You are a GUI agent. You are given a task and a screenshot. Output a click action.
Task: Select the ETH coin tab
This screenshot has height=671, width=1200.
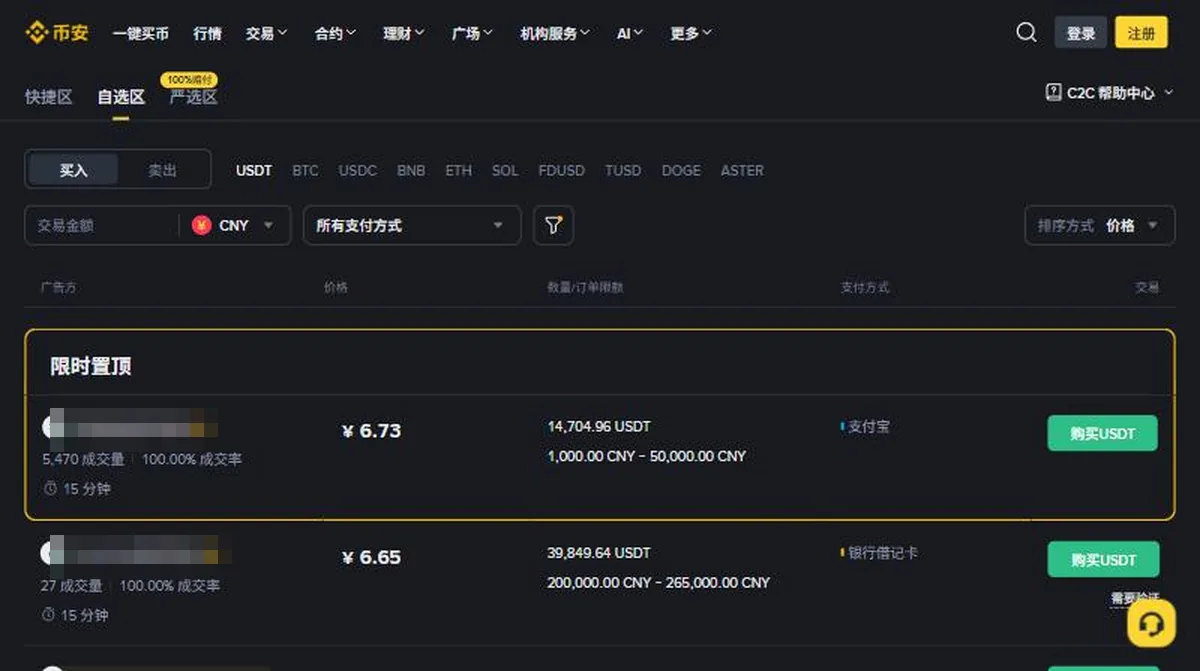pyautogui.click(x=458, y=170)
